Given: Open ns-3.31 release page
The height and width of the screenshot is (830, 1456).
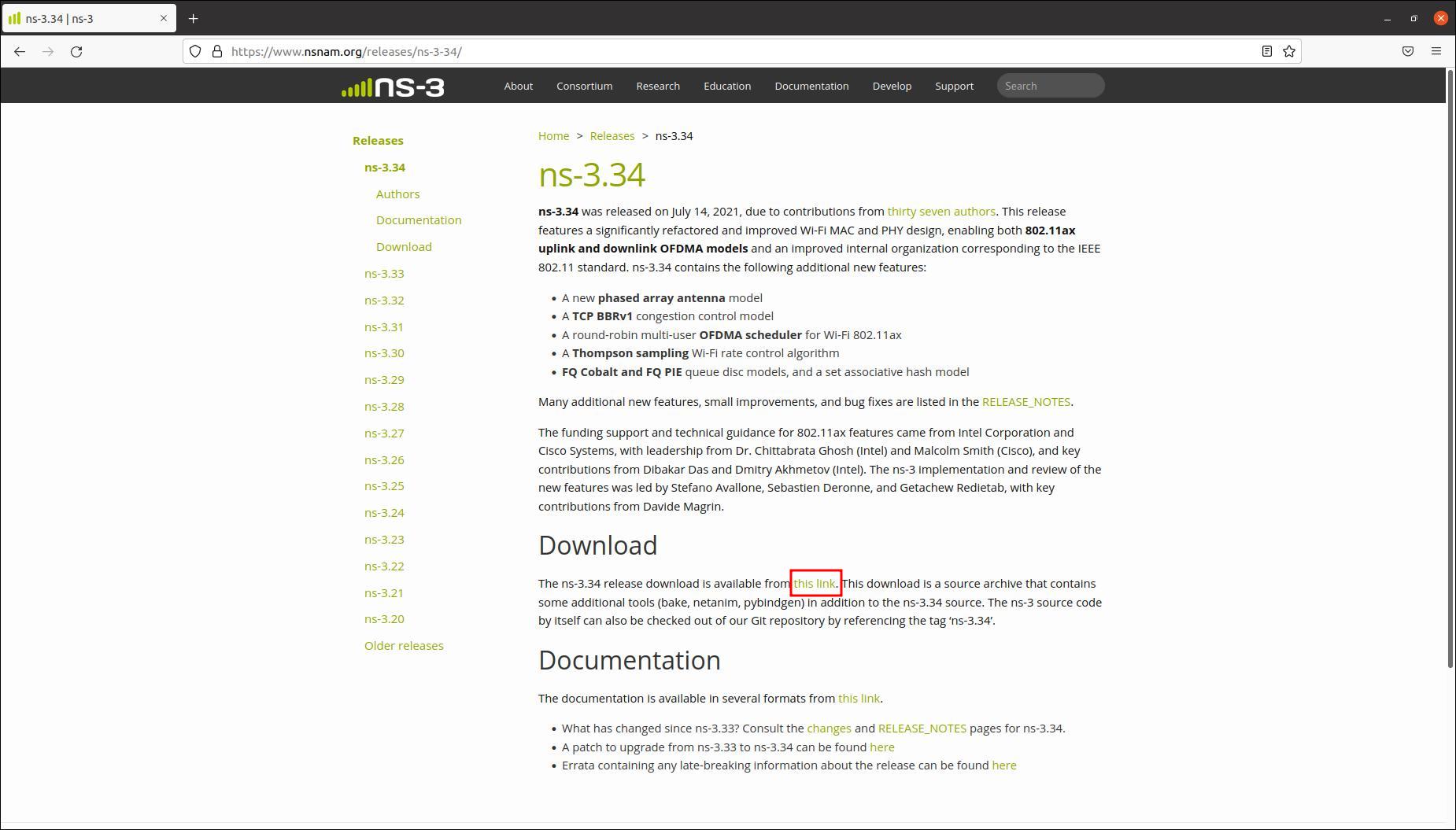Looking at the screenshot, I should tap(383, 327).
